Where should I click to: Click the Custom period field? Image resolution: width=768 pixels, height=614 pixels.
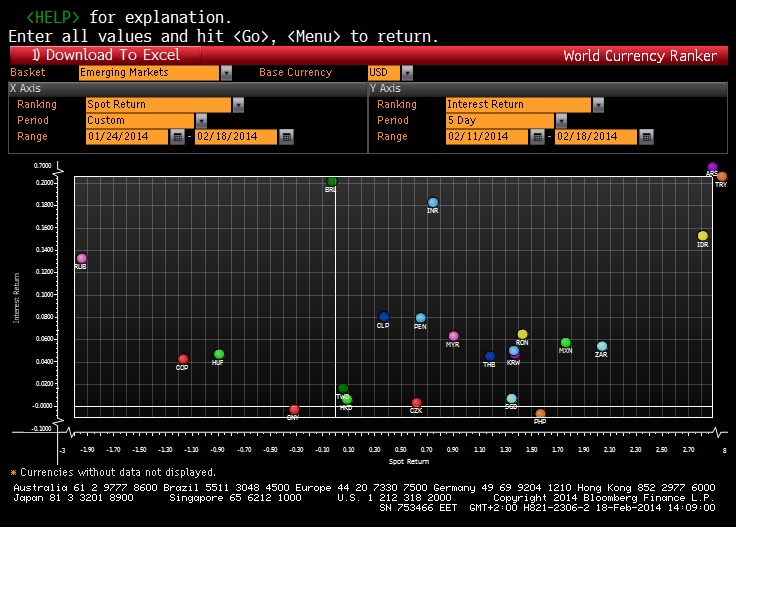(x=140, y=120)
